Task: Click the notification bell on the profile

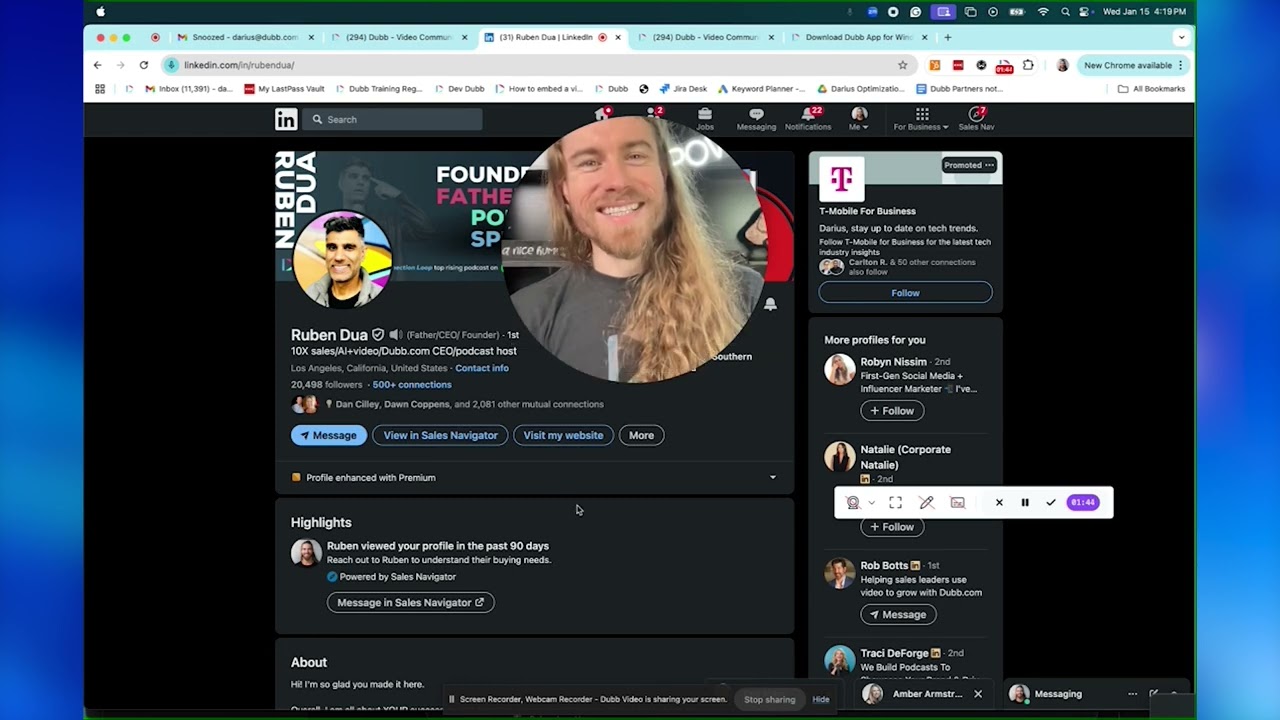Action: point(770,304)
